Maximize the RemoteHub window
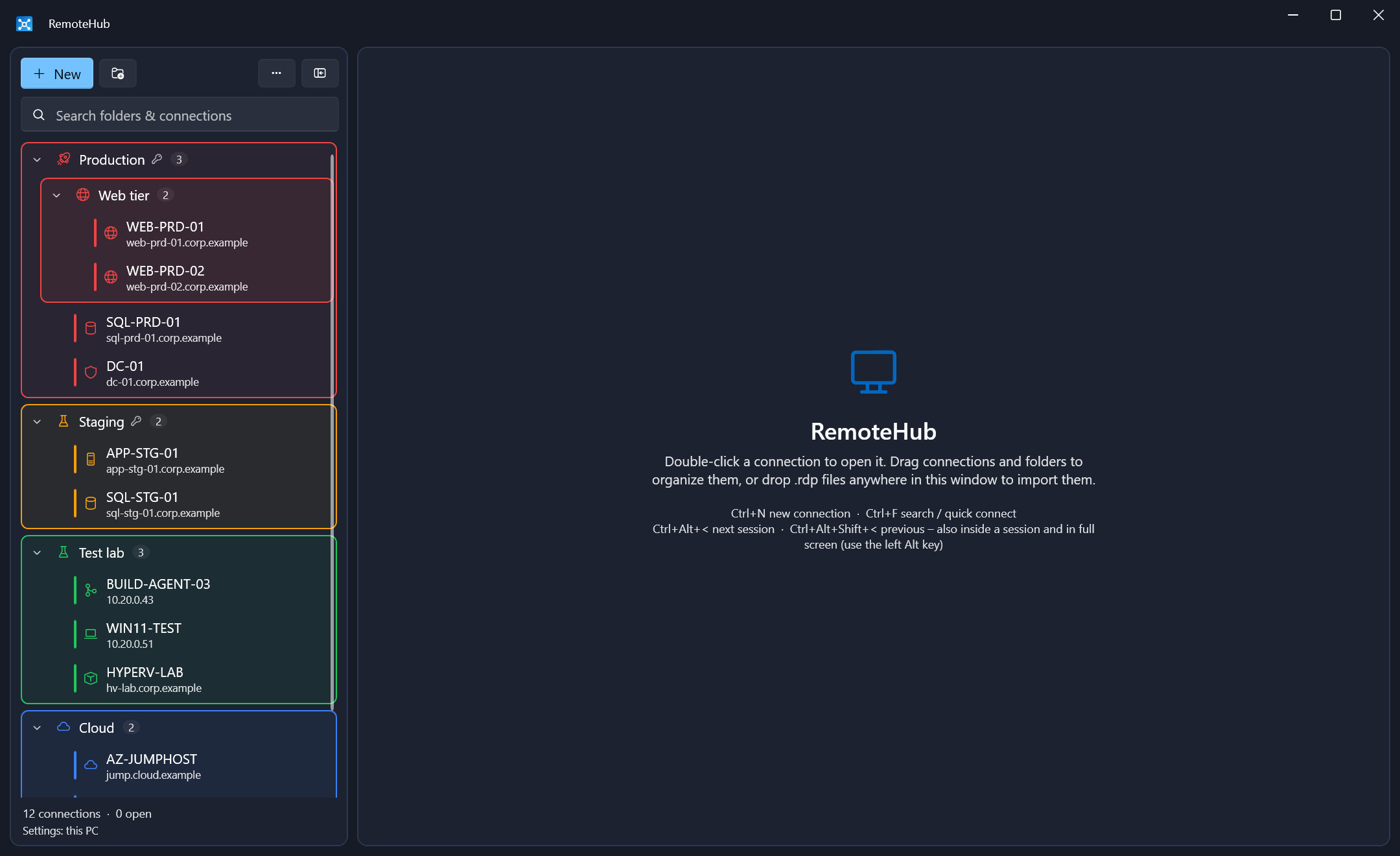Viewport: 1400px width, 856px height. (1335, 15)
